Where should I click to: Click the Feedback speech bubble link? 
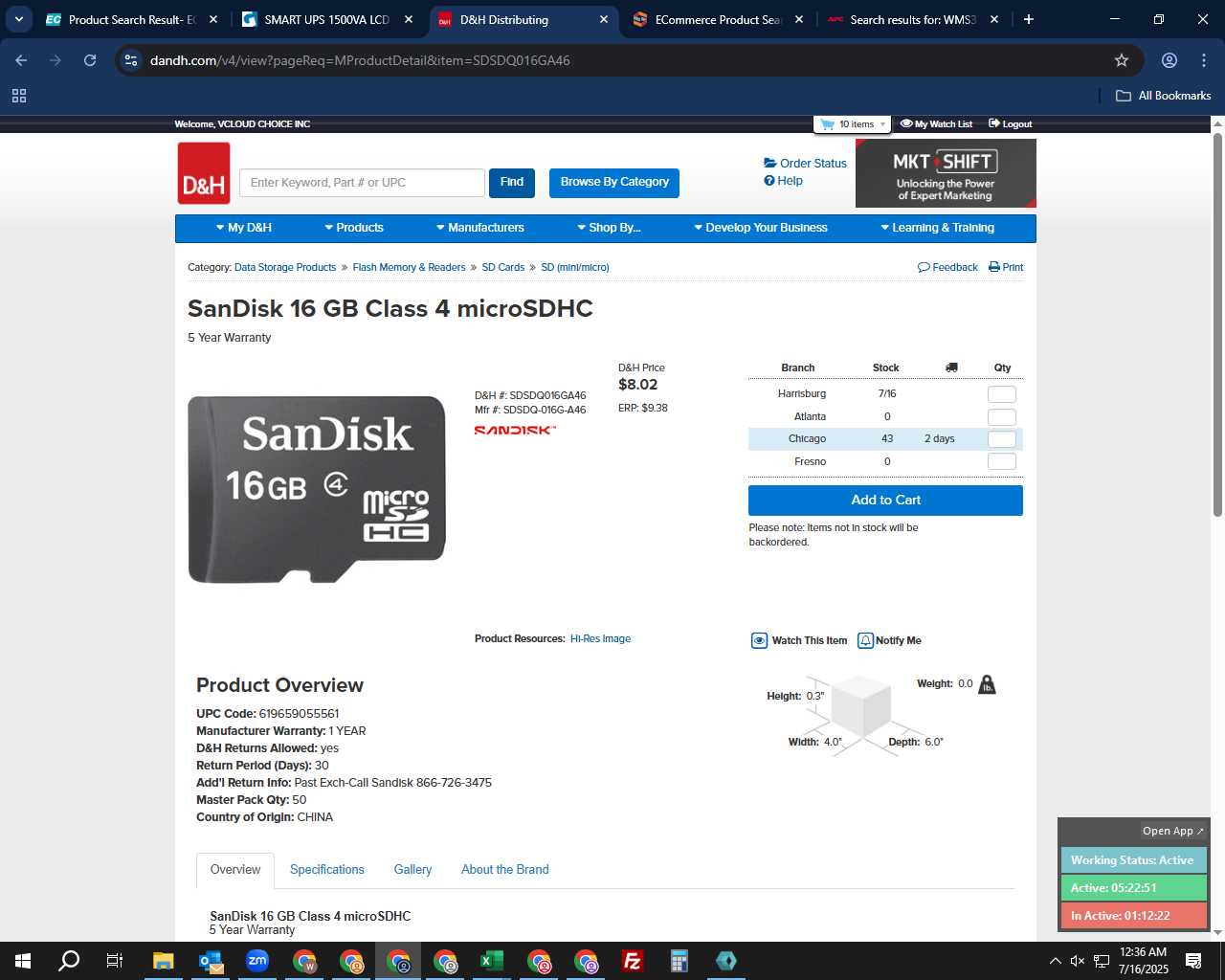click(947, 267)
